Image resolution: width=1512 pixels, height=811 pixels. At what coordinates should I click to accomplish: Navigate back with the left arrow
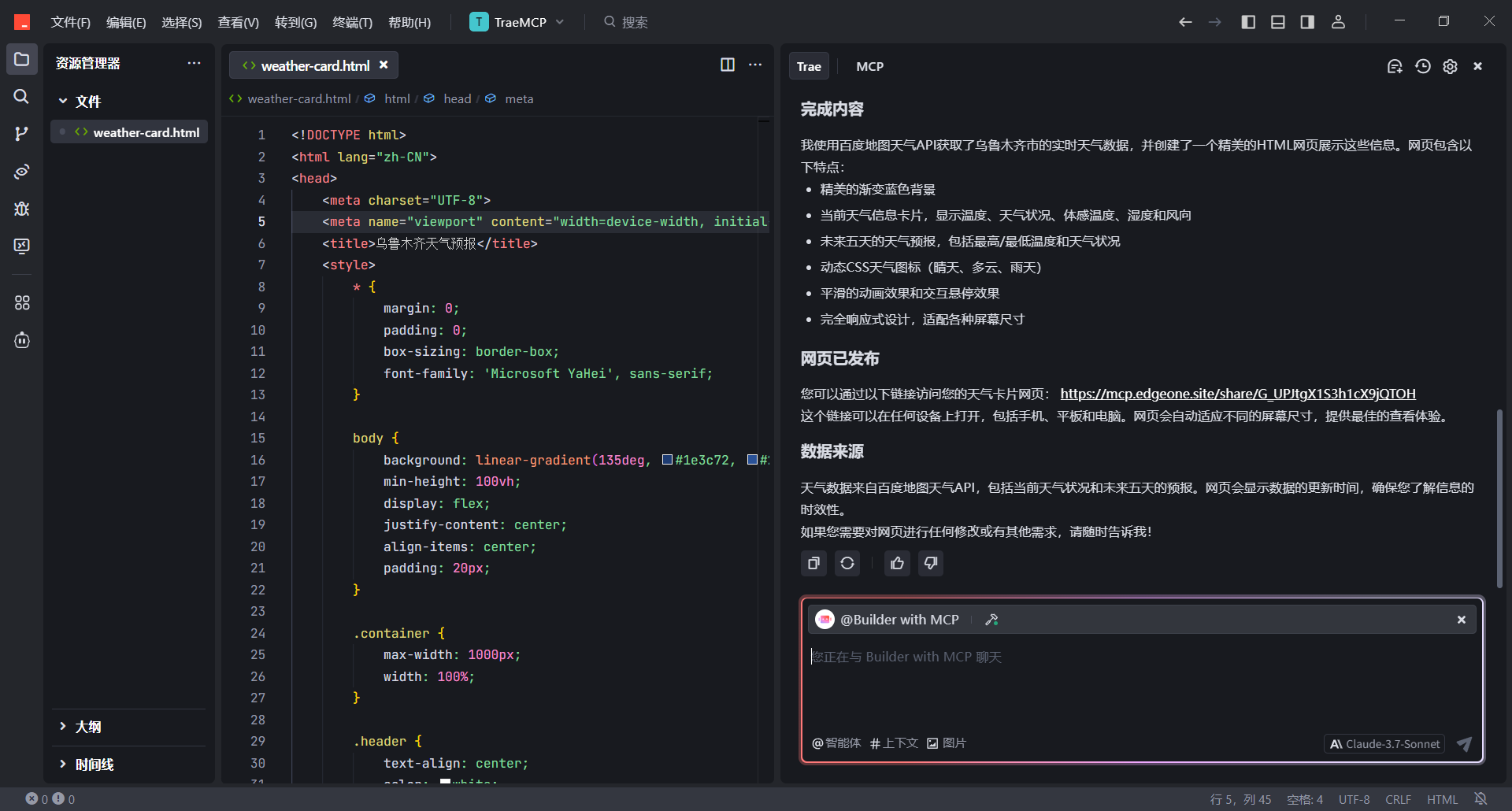tap(1185, 22)
